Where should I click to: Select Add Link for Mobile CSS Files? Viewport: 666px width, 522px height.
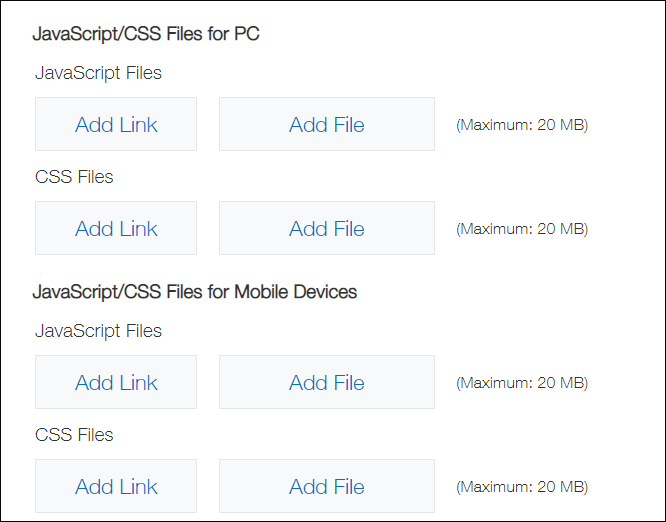[x=116, y=486]
